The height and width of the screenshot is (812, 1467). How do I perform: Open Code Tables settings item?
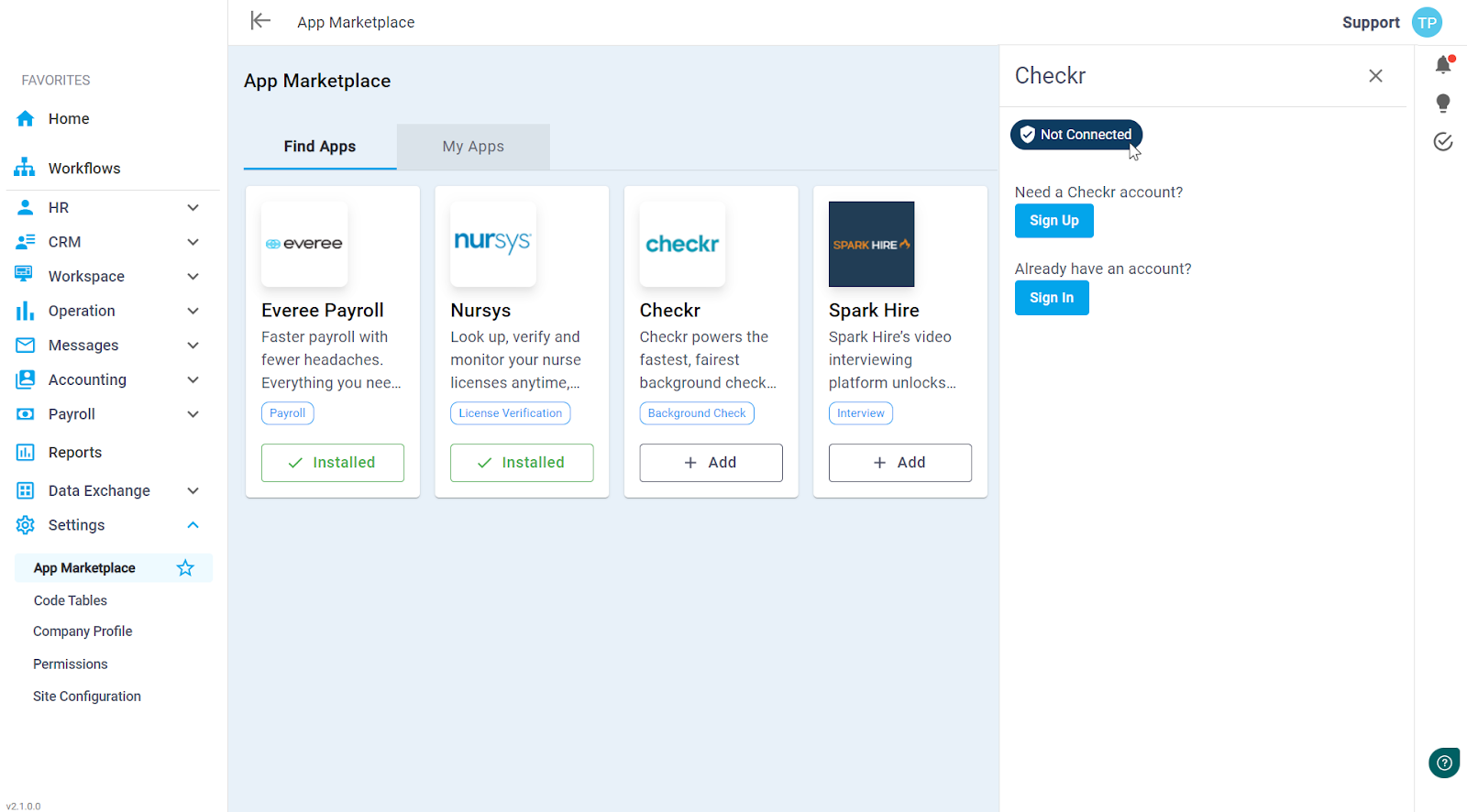[71, 600]
